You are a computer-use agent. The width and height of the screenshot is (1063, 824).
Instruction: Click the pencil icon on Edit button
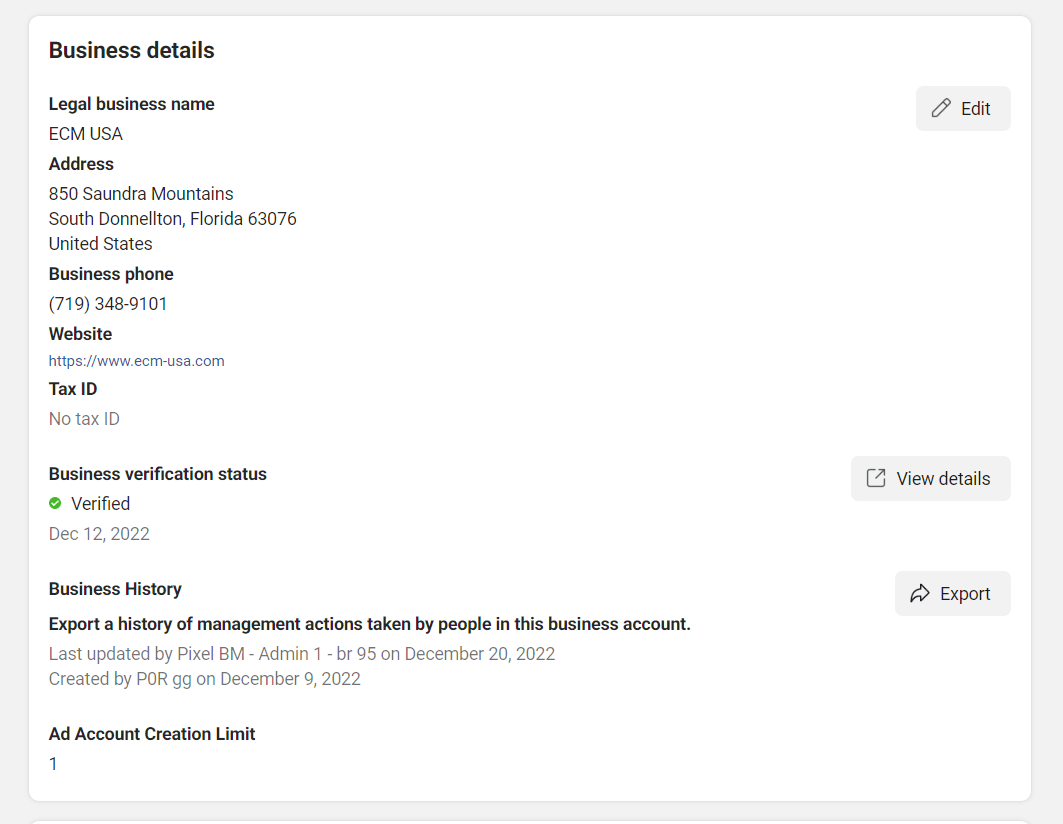[941, 109]
